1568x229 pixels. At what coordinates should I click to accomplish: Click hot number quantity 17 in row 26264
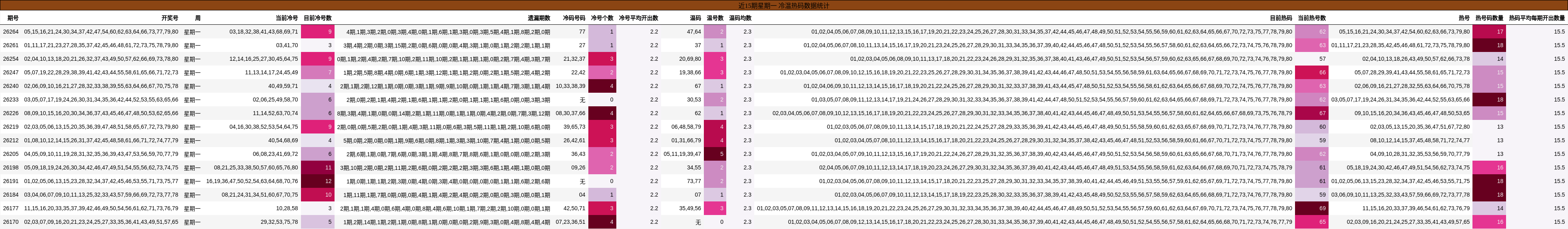1490,32
